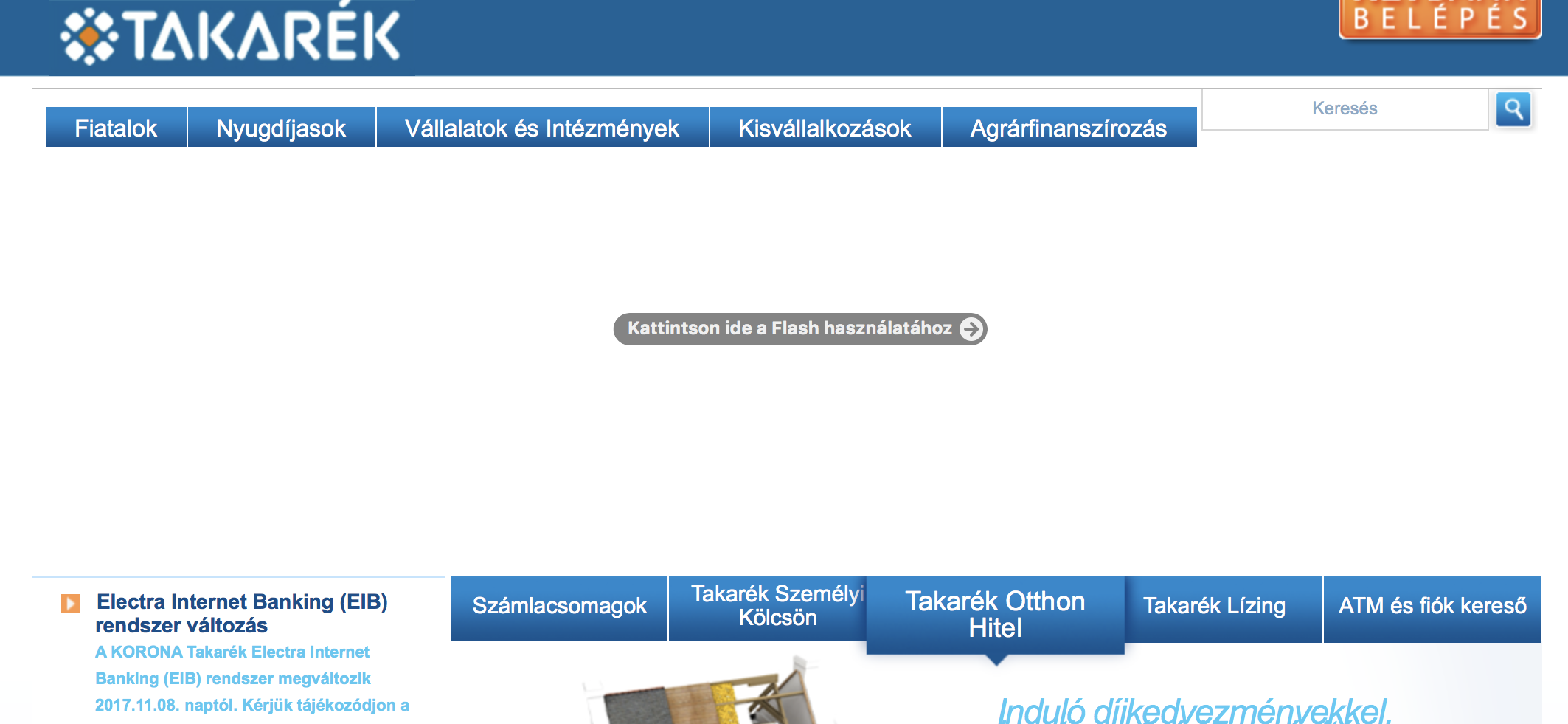This screenshot has height=724, width=1568.
Task: Open the orange Belépés login button
Action: tap(1440, 18)
